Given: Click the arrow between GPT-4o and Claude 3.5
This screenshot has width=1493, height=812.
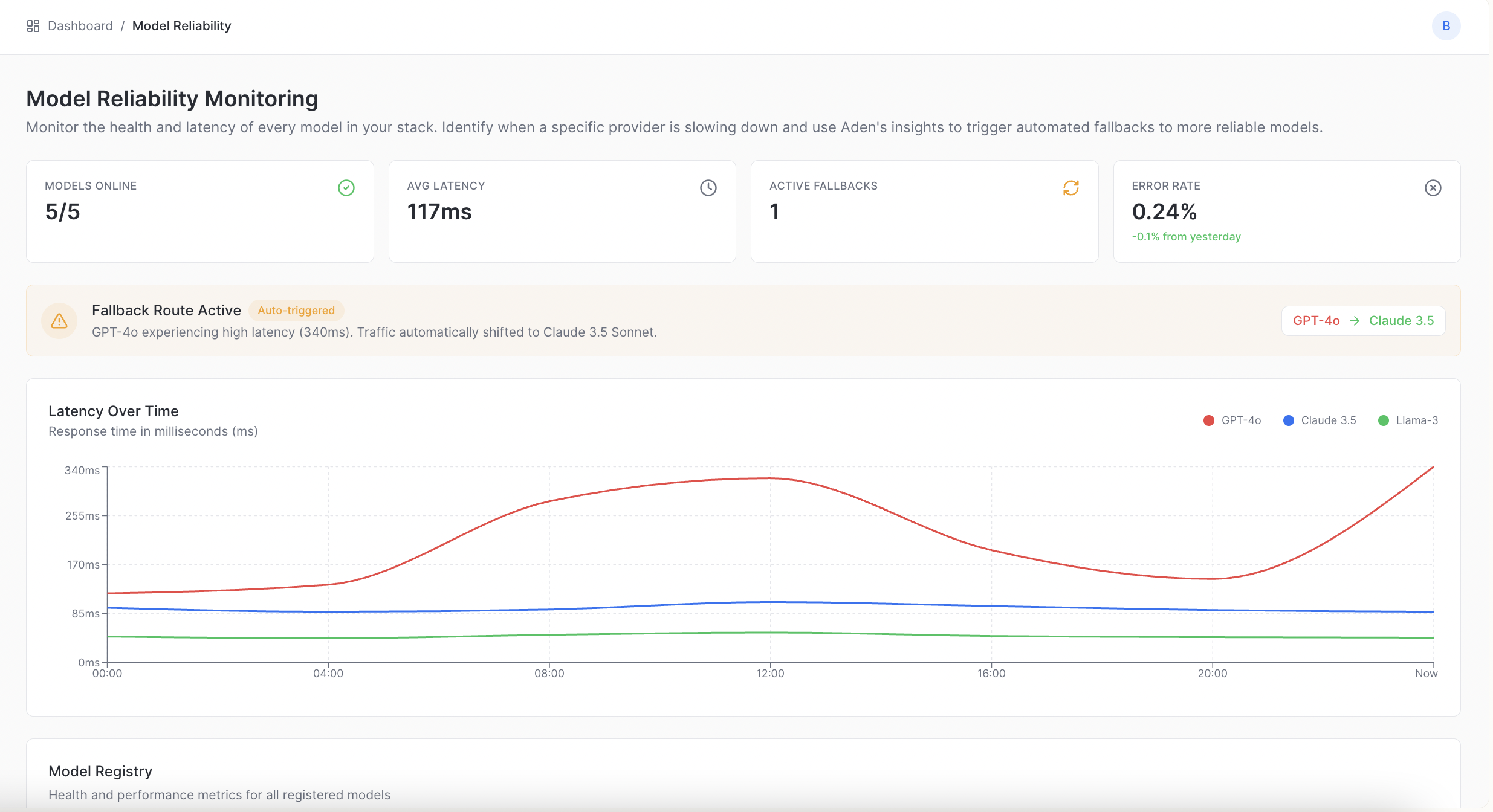Looking at the screenshot, I should pos(1355,321).
